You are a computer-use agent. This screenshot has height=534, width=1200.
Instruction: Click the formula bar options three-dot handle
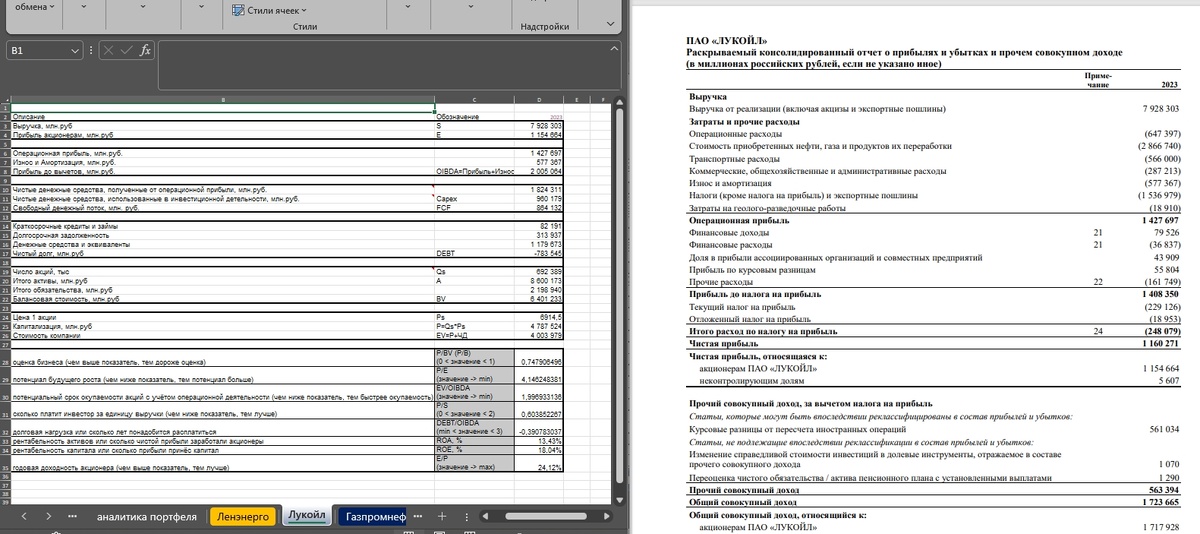pos(92,51)
